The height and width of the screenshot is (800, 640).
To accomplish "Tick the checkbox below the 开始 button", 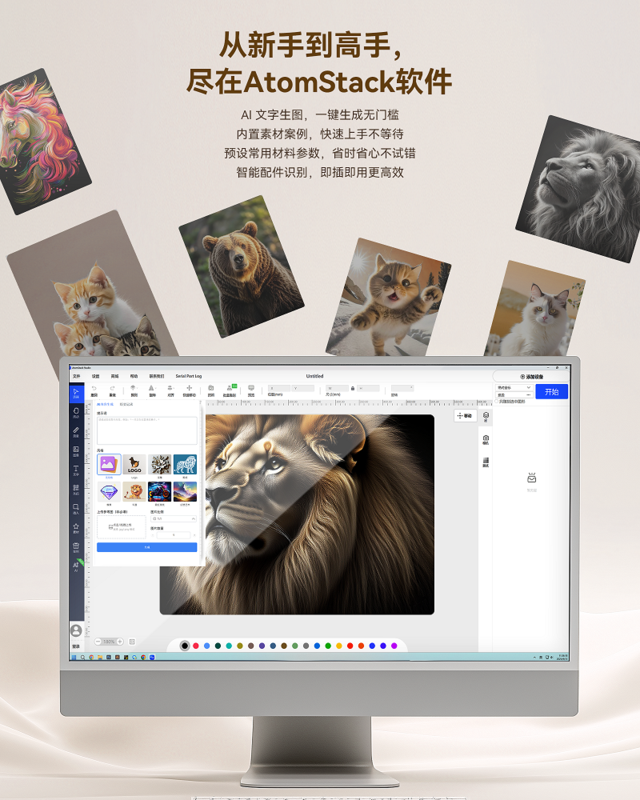I will pyautogui.click(x=498, y=401).
